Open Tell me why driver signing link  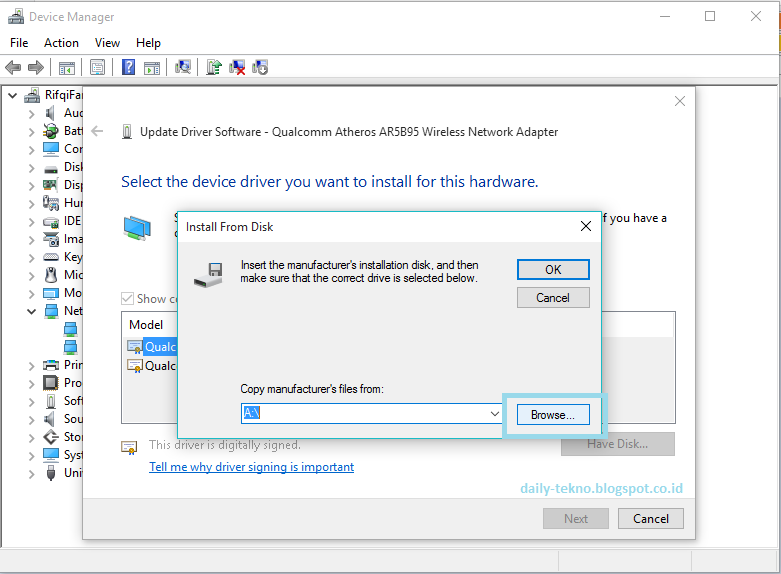(x=252, y=467)
